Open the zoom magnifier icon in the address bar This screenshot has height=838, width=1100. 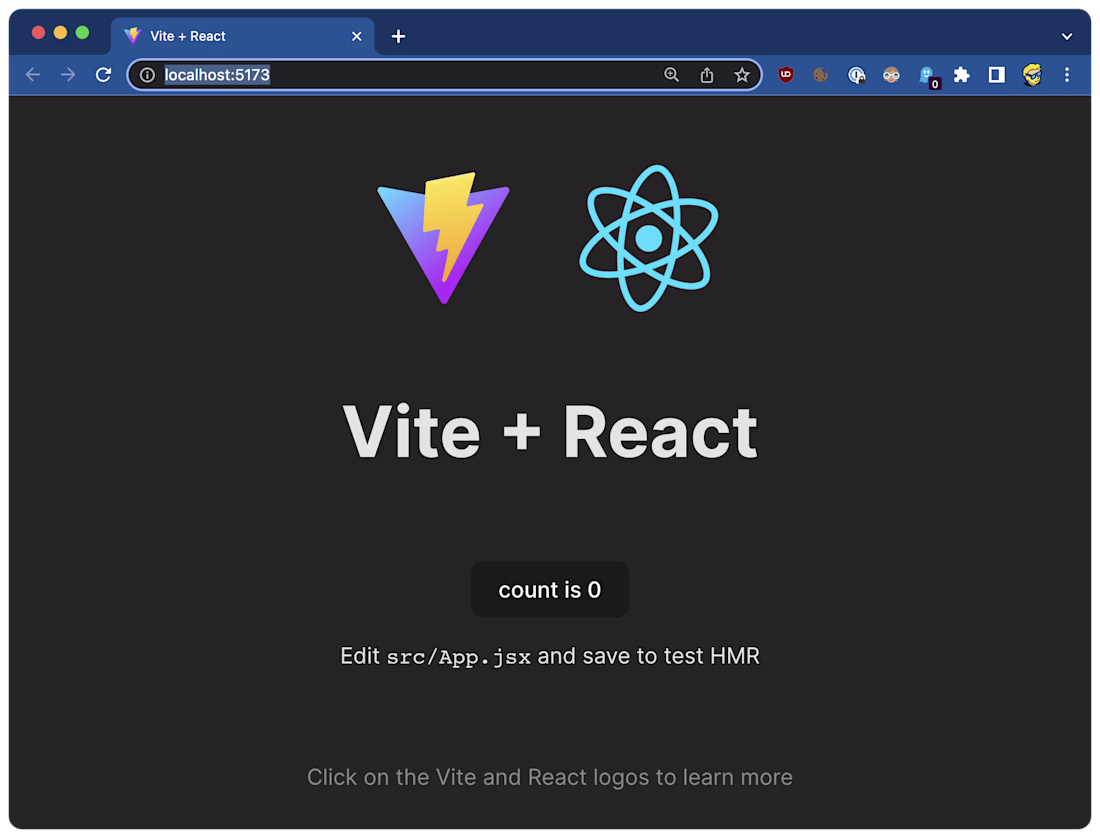[x=671, y=74]
